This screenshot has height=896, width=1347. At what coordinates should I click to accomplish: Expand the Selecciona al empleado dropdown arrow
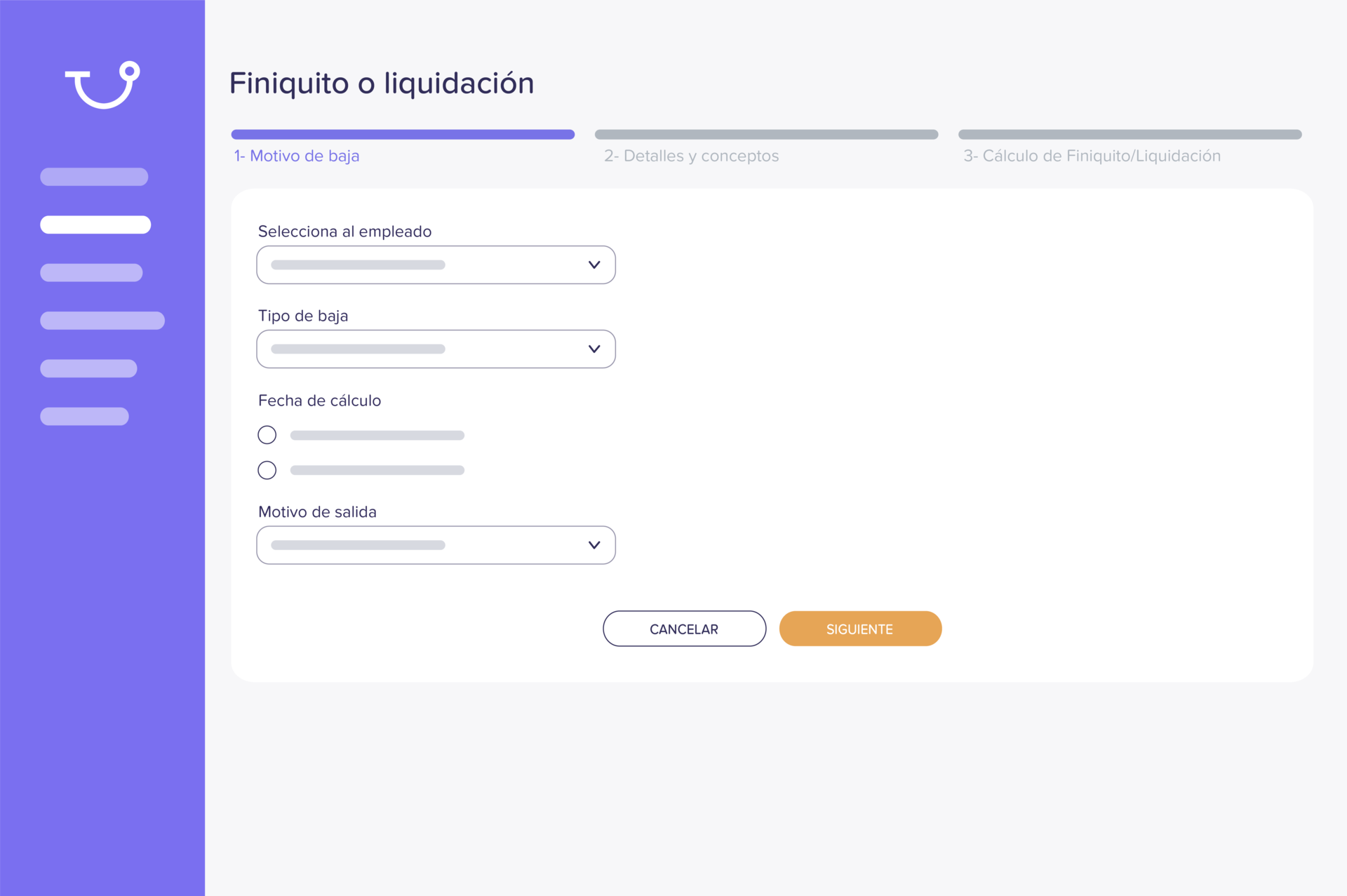tap(594, 265)
